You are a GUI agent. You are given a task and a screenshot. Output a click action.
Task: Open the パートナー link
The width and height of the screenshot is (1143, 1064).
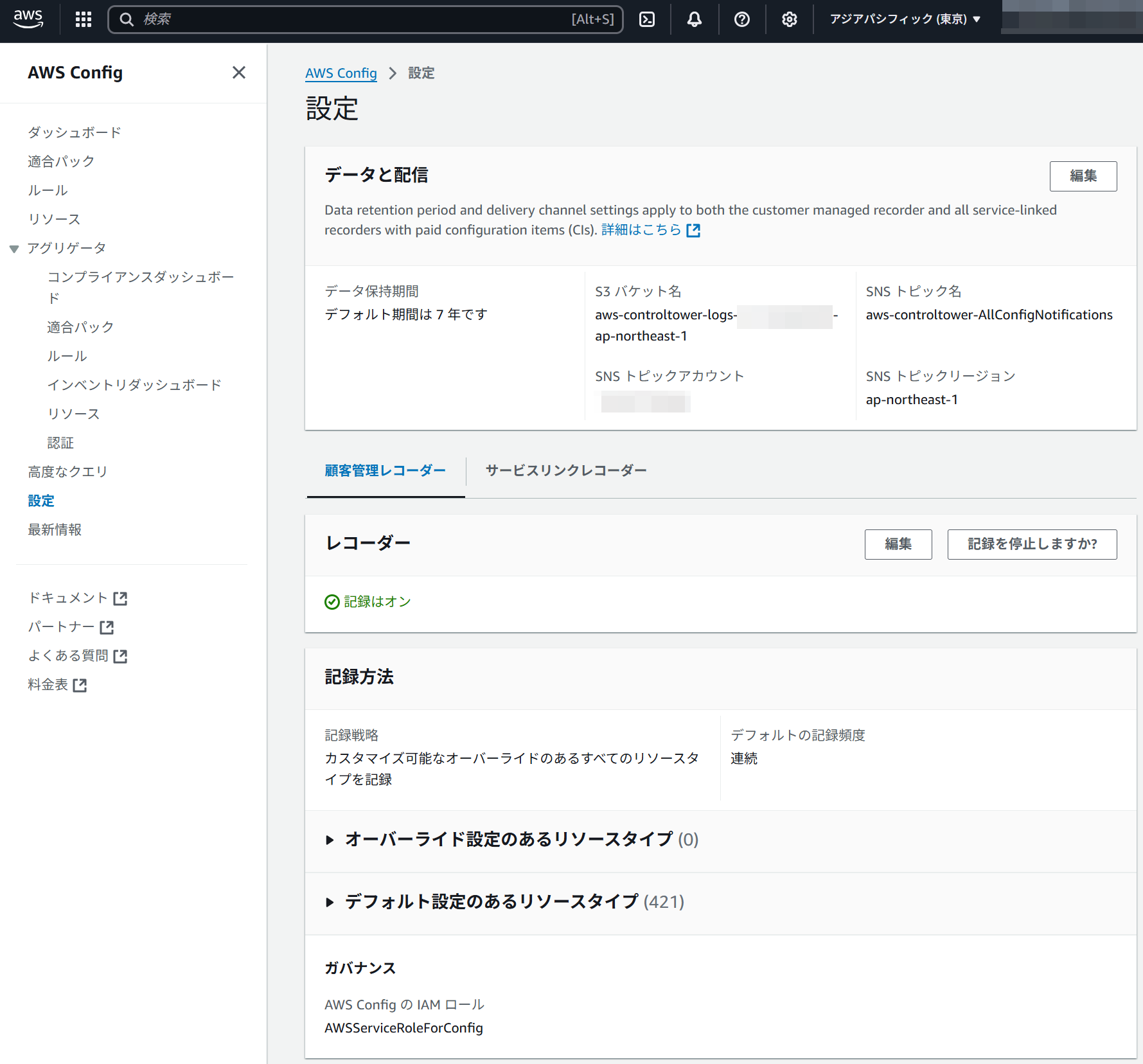coord(61,627)
